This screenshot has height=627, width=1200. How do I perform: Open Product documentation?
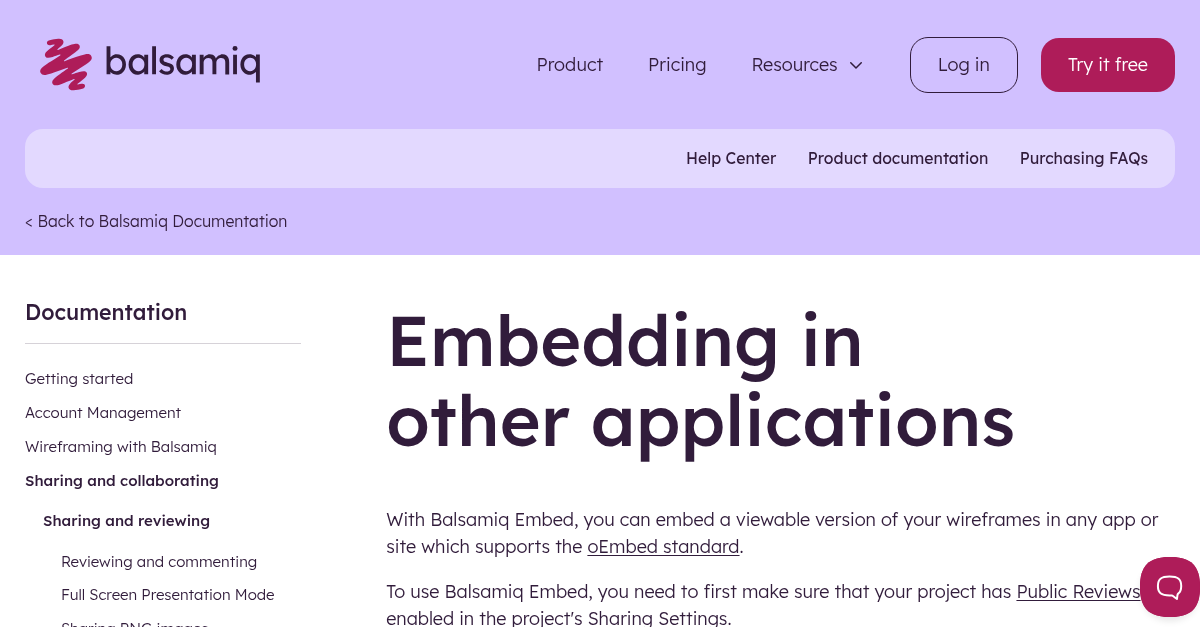coord(897,158)
